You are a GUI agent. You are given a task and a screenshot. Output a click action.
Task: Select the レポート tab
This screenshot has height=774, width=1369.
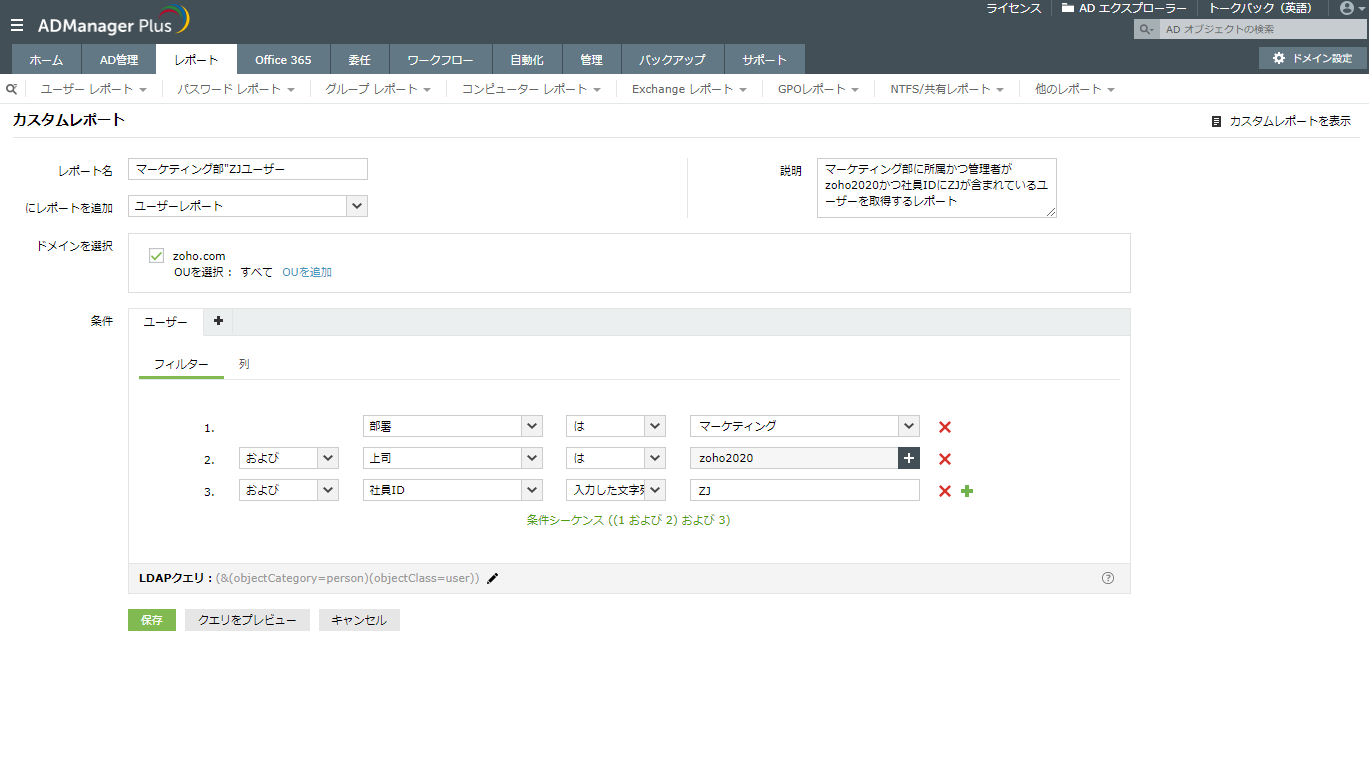pyautogui.click(x=196, y=59)
